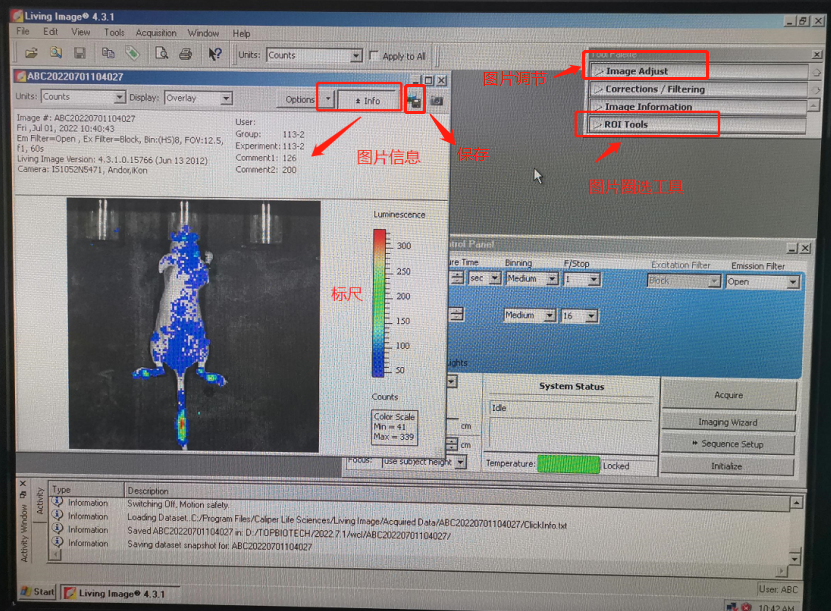Screen dimensions: 831x611
Task: Expand the ROI Tools section
Action: tap(697, 125)
